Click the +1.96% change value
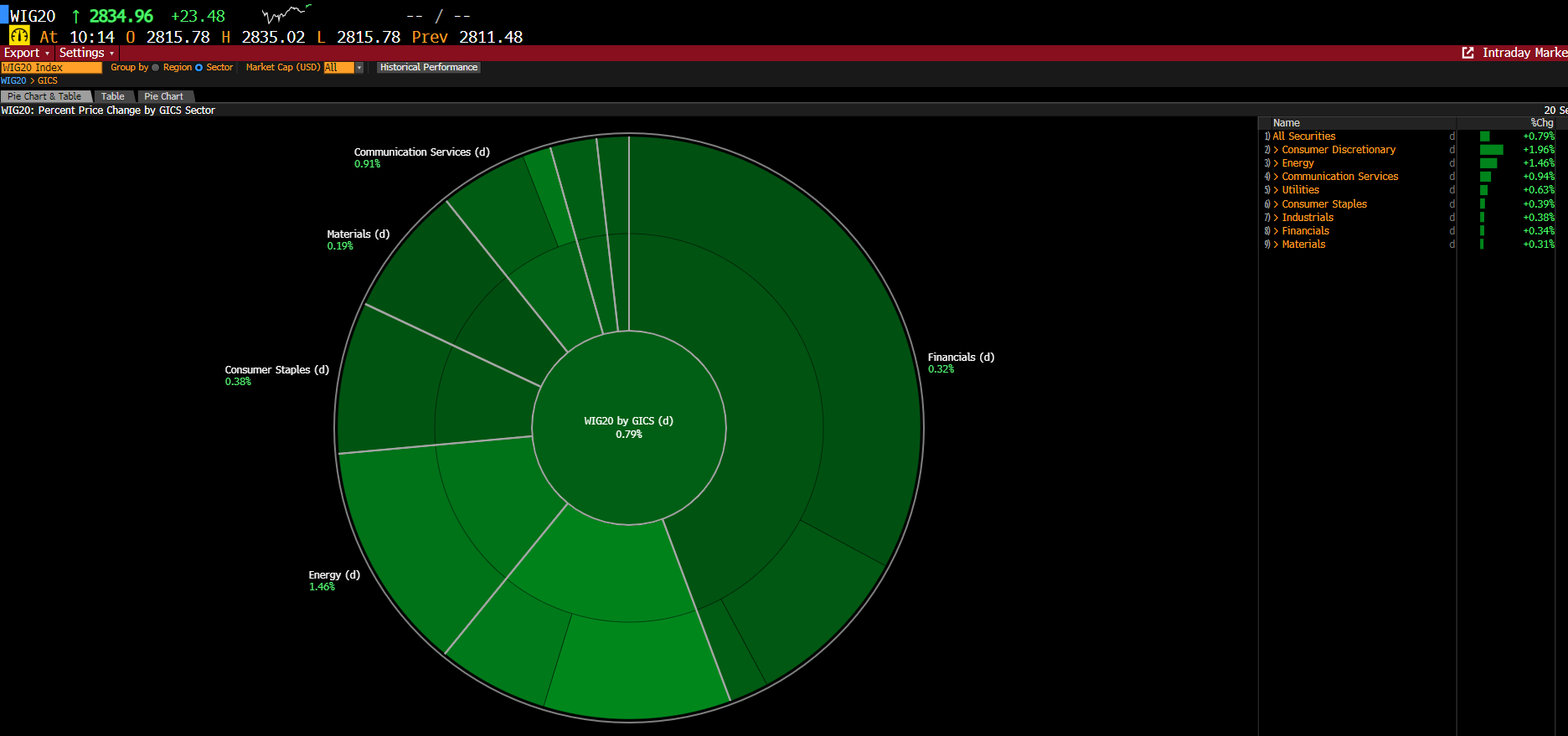Screen dimensions: 1568x736 click(1539, 150)
